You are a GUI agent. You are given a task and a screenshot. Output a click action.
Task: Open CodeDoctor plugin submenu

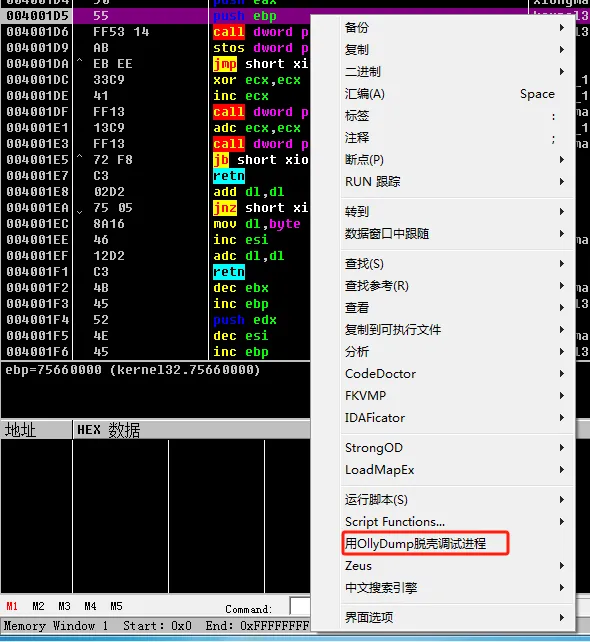(x=455, y=374)
